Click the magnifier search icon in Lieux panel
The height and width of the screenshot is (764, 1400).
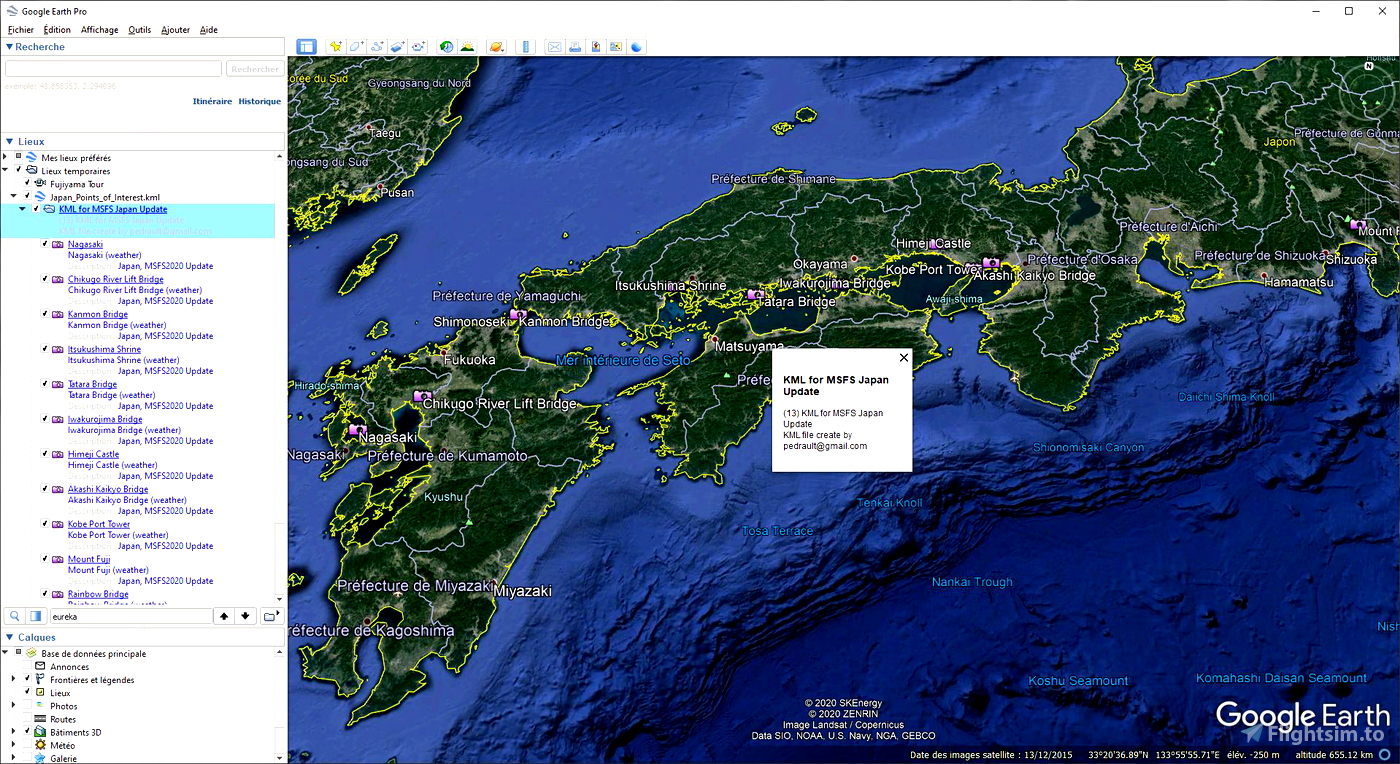pos(15,616)
